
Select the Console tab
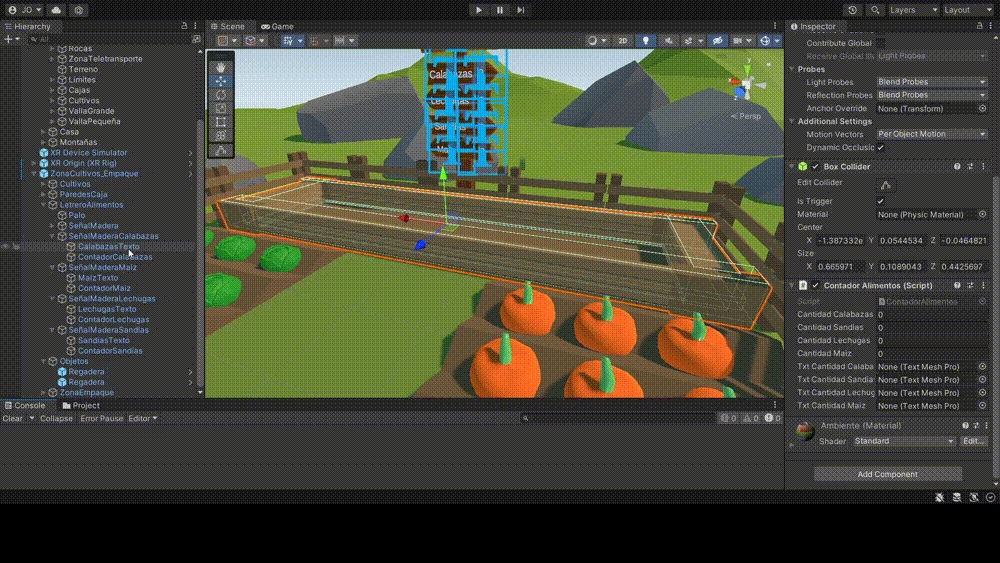click(26, 406)
